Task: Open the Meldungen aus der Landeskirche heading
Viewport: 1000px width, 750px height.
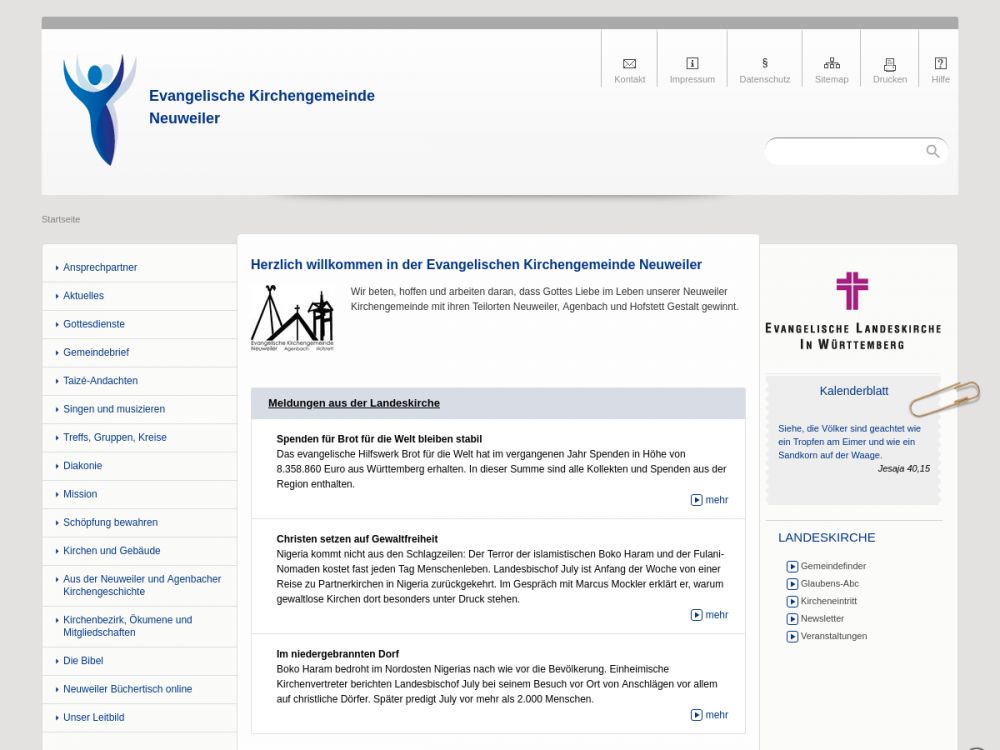Action: pos(353,403)
